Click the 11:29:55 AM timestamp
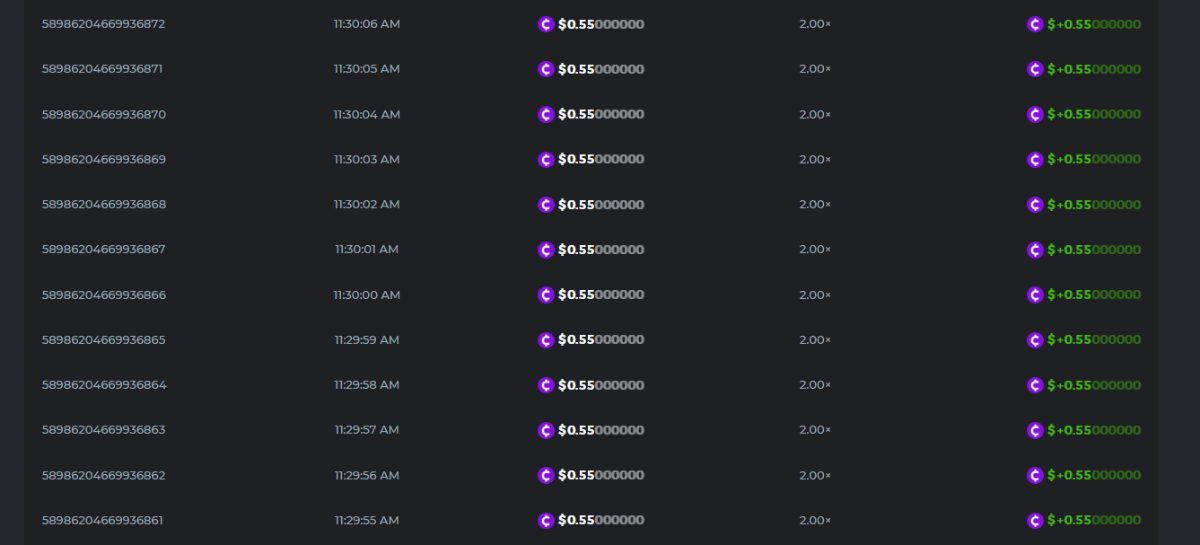The height and width of the screenshot is (545, 1200). click(x=366, y=520)
